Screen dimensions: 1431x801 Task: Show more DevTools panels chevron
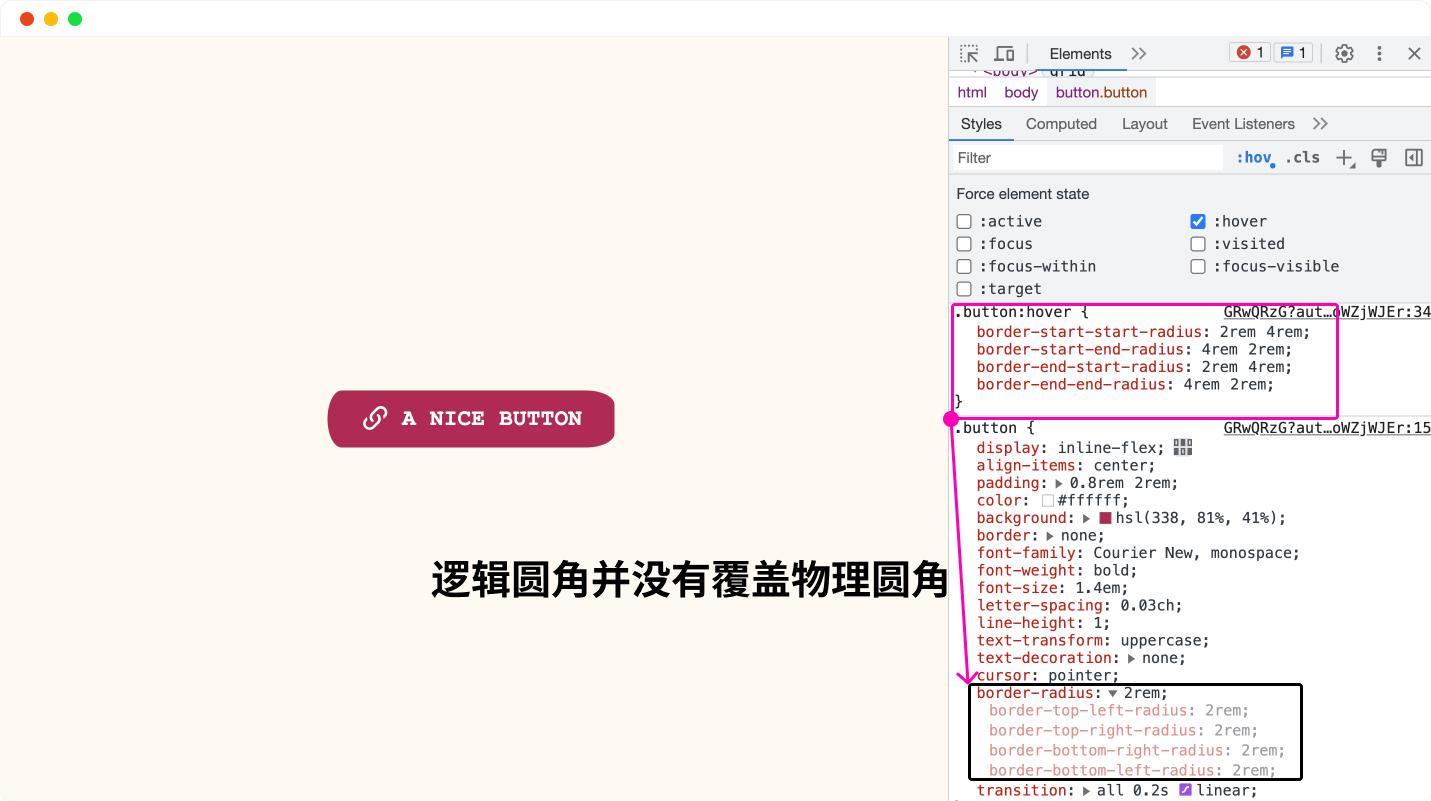pyautogui.click(x=1139, y=54)
